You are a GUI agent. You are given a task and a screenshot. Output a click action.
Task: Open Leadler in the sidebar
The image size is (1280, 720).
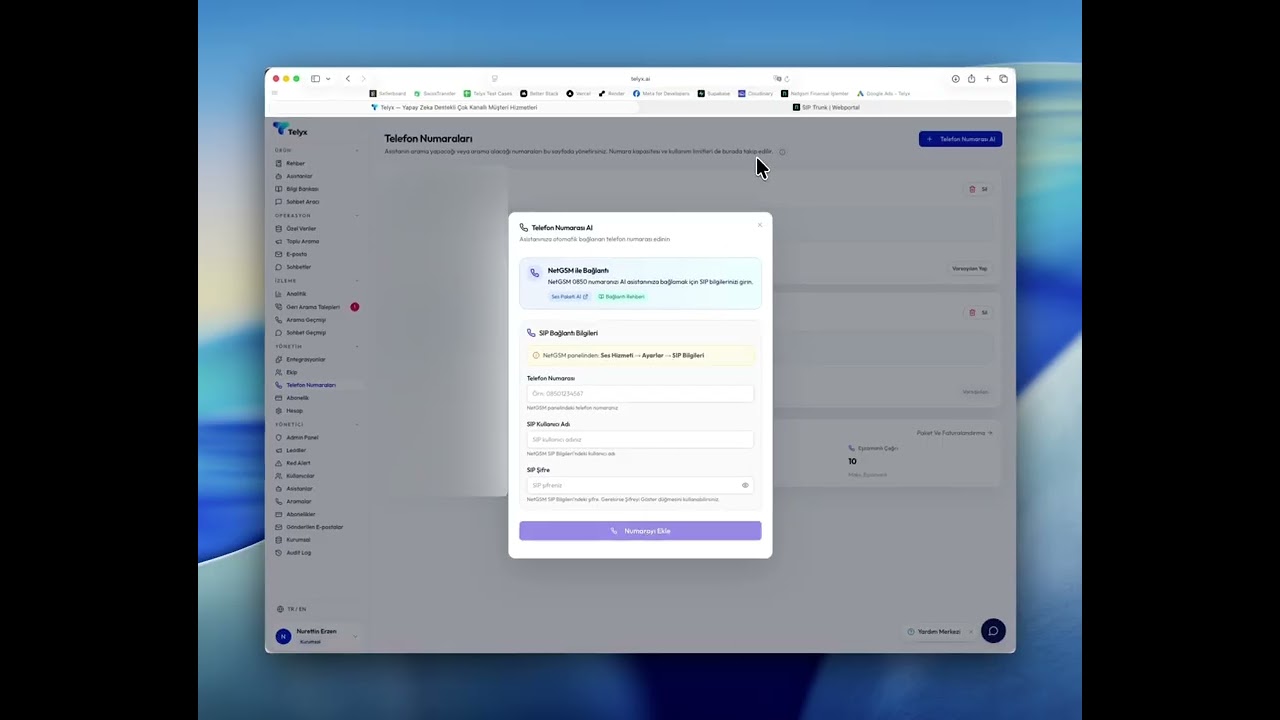click(296, 450)
